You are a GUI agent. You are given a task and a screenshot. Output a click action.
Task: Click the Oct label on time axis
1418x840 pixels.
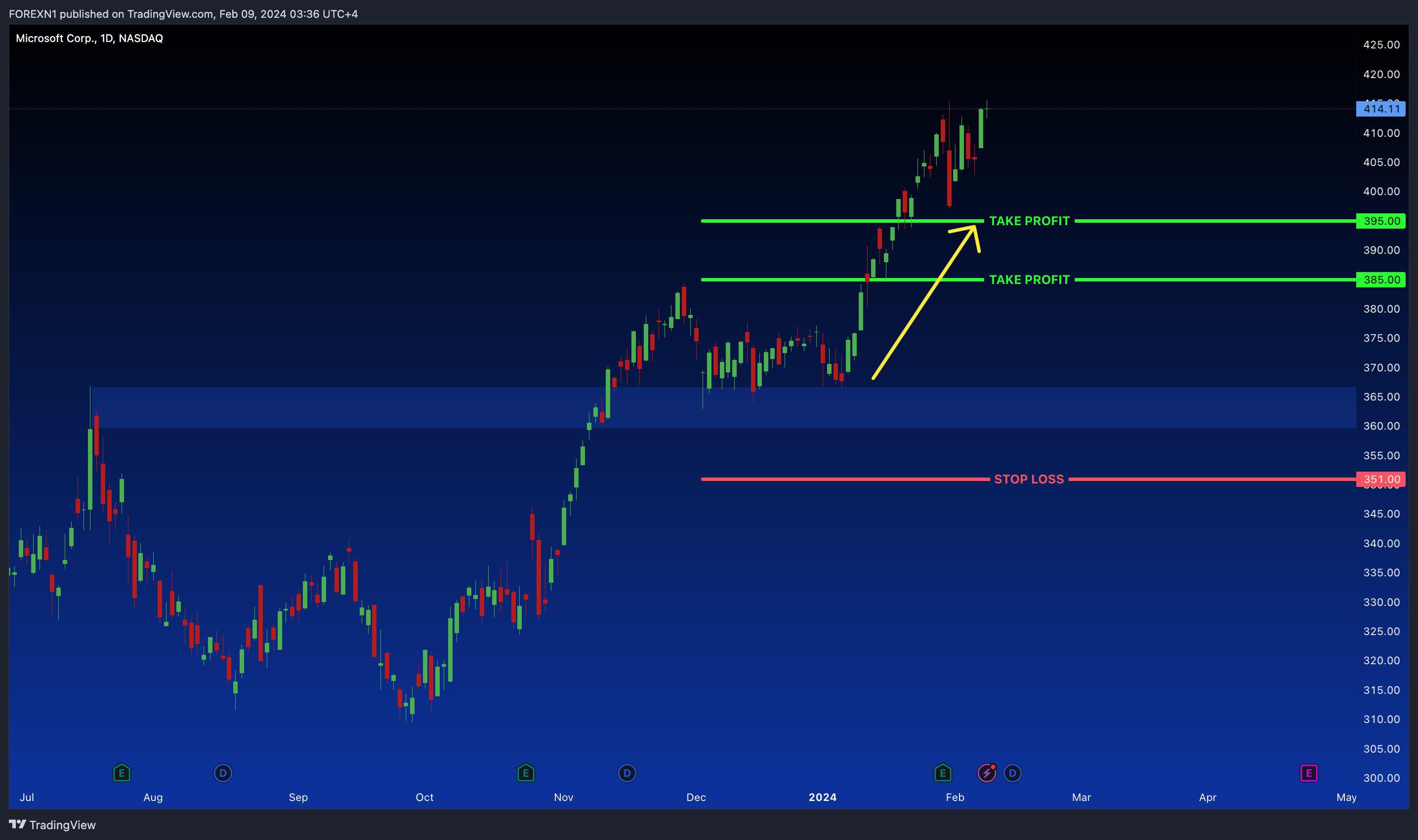click(425, 797)
